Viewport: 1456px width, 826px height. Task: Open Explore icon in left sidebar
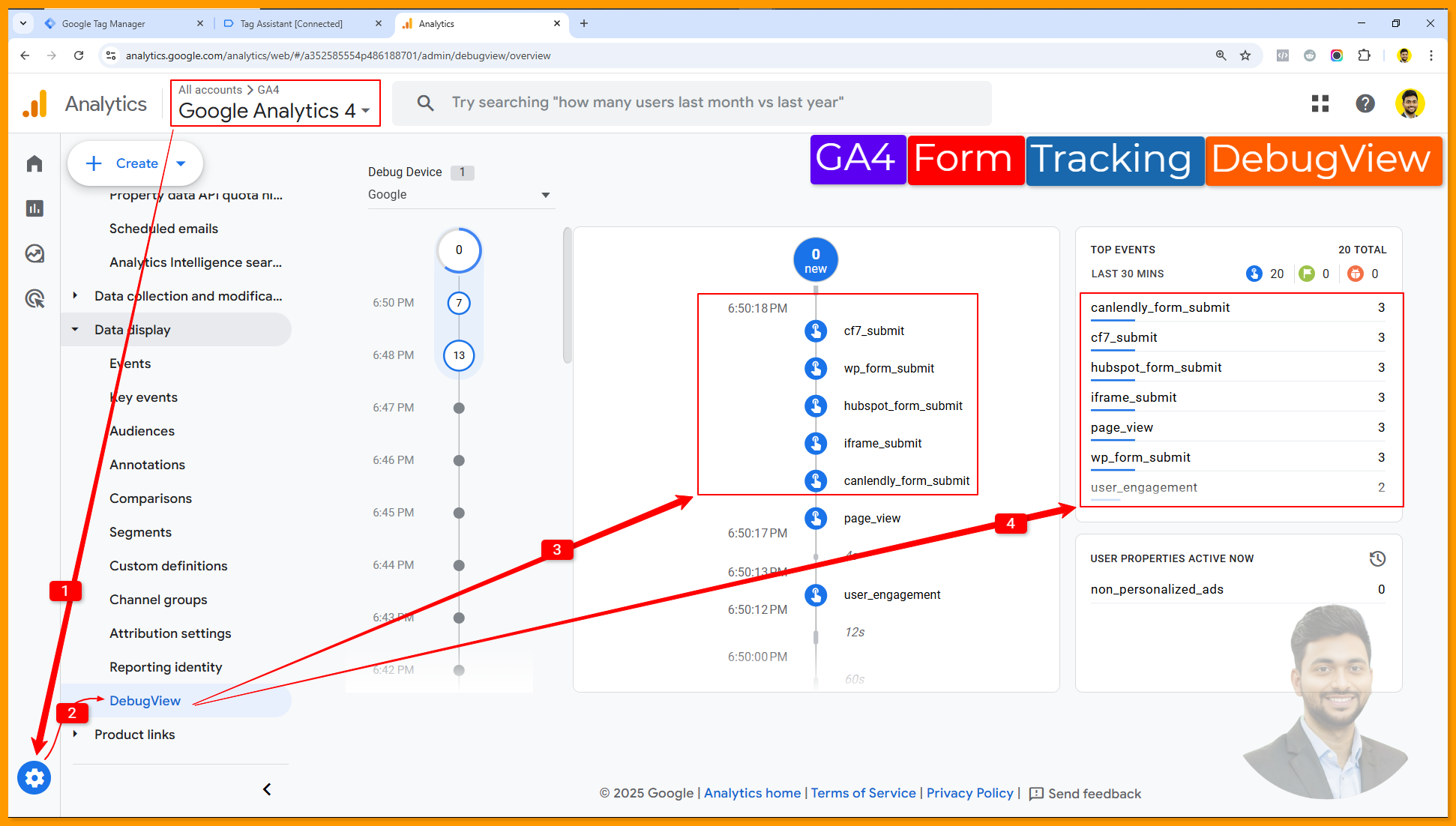coord(34,253)
